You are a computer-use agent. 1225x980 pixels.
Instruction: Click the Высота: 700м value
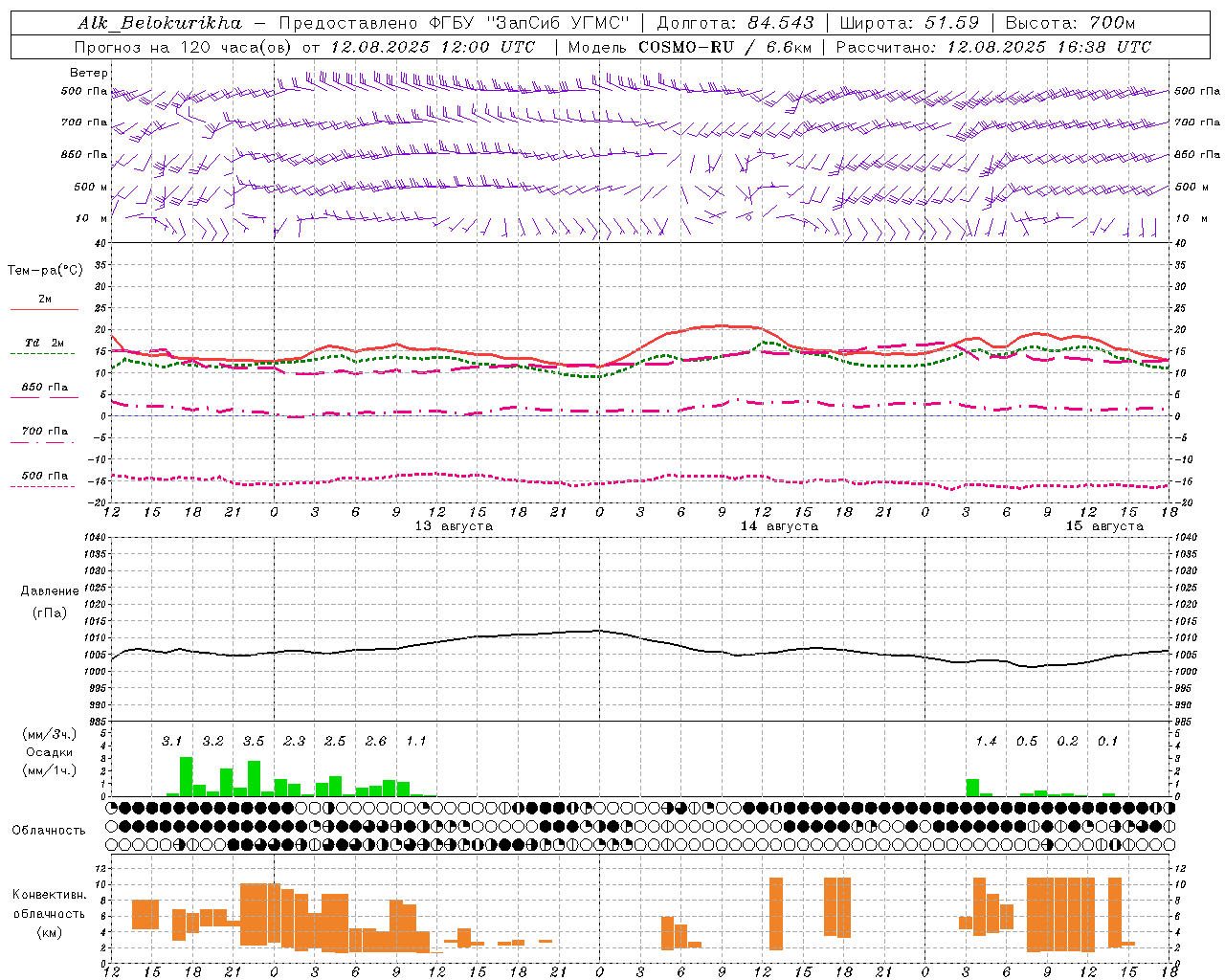pos(1070,23)
